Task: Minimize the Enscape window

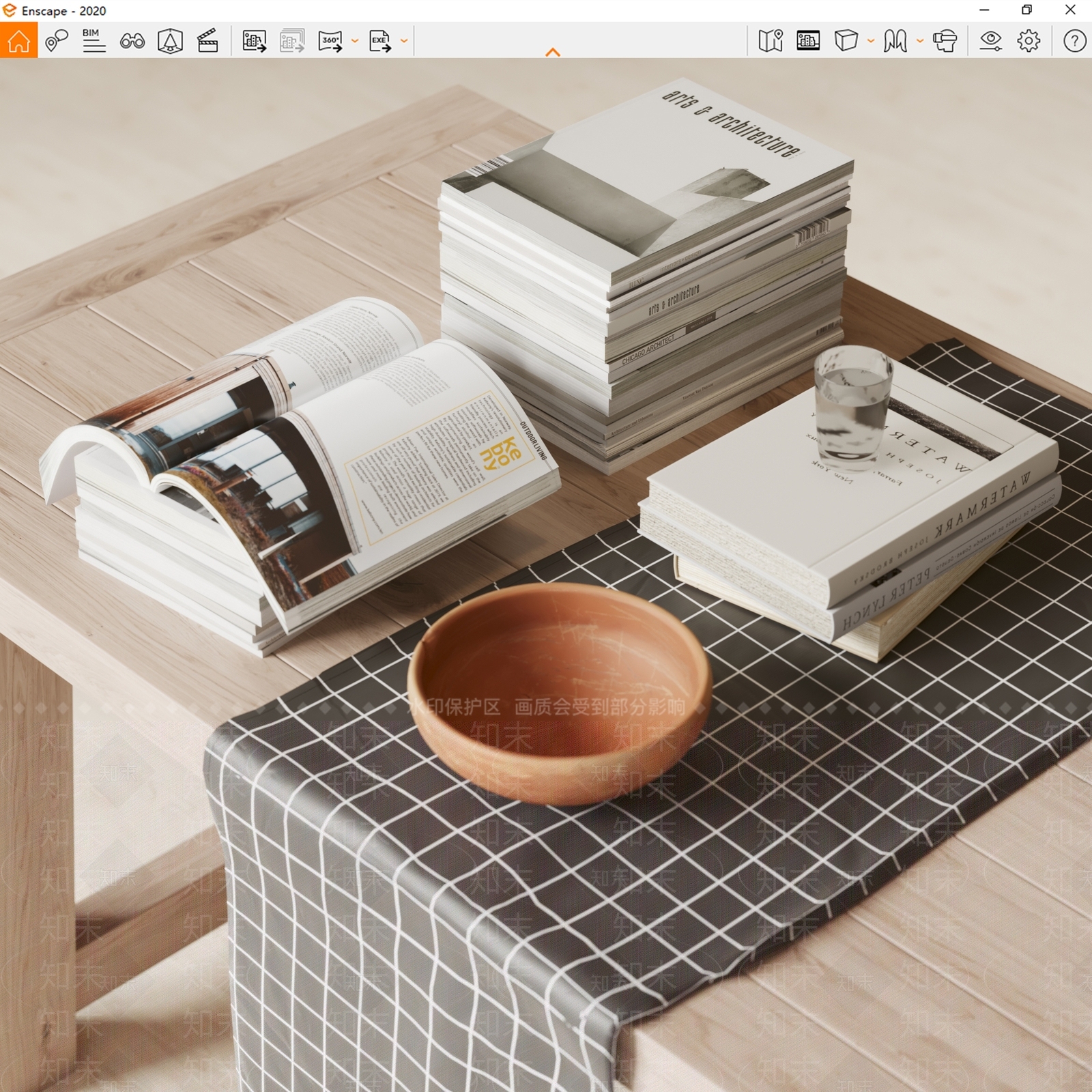Action: 984,10
